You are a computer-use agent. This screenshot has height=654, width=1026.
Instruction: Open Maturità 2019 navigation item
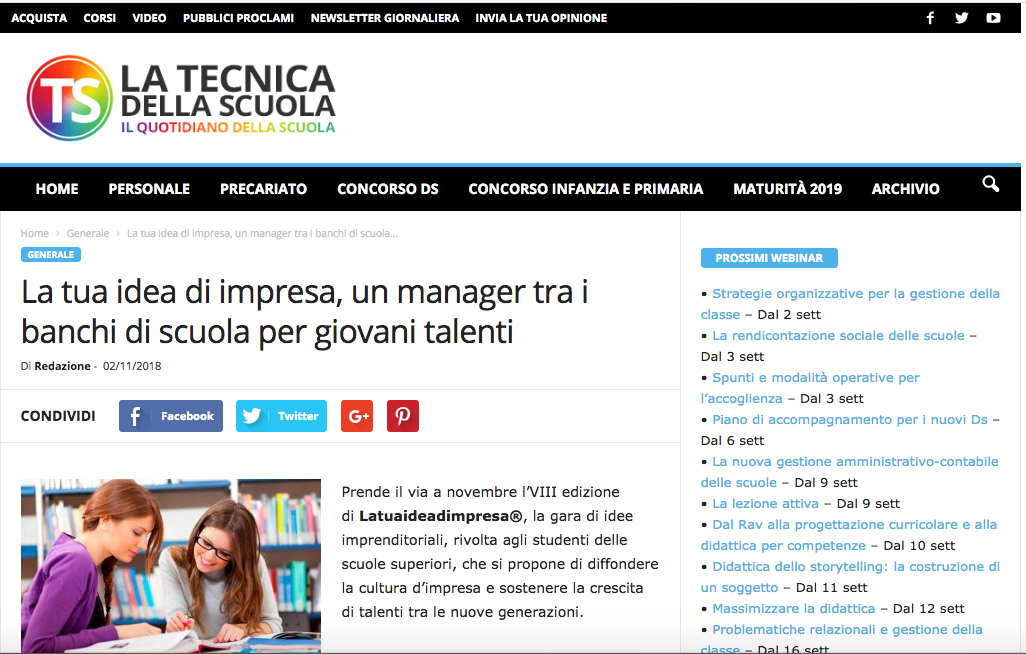(x=787, y=189)
